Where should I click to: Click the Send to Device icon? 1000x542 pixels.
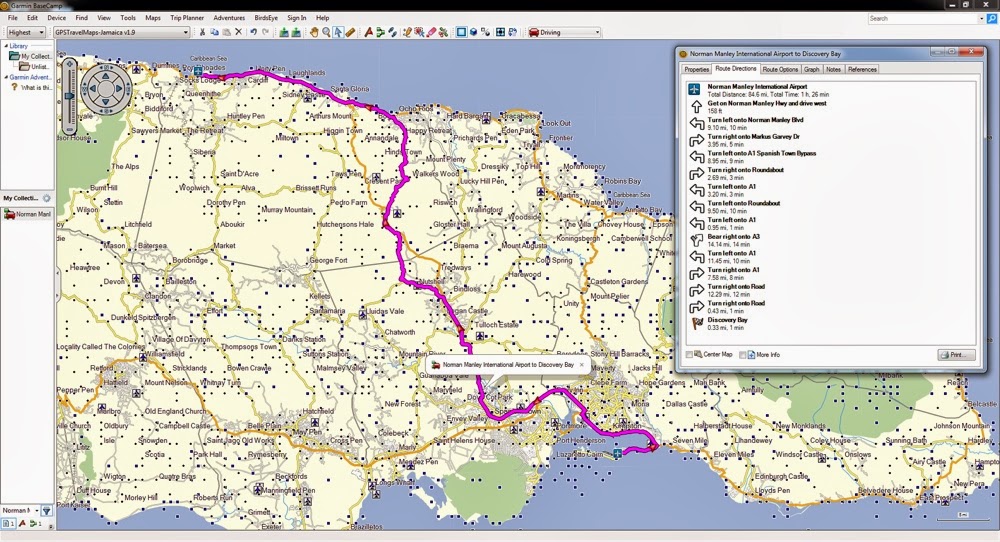tap(284, 32)
